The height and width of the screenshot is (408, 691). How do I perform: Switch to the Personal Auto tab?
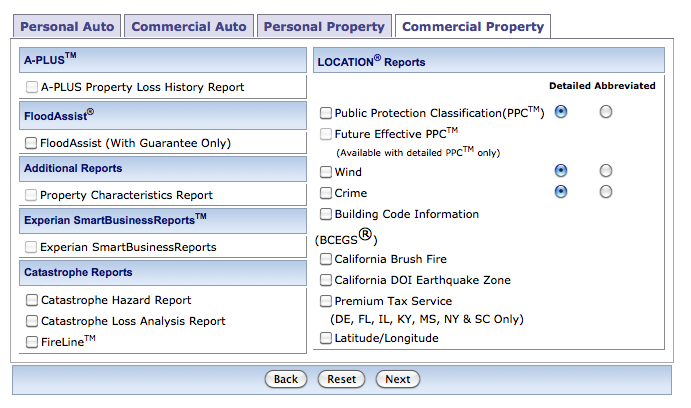68,27
